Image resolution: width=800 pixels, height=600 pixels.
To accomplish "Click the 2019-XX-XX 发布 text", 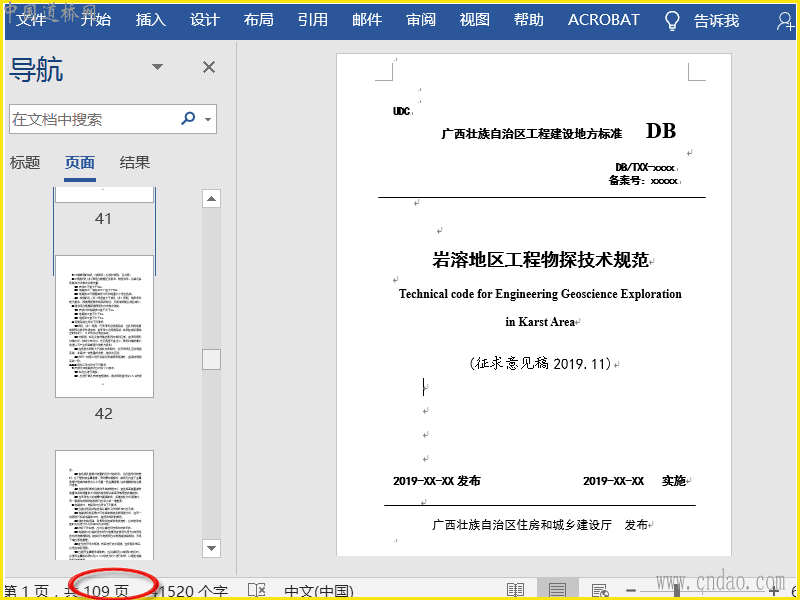I will point(437,481).
